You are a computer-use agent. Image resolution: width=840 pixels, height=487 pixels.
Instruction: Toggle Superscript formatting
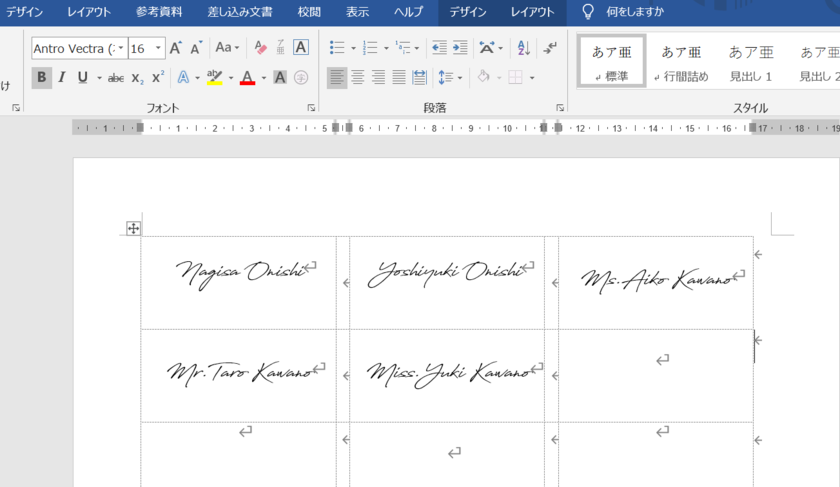click(x=158, y=78)
